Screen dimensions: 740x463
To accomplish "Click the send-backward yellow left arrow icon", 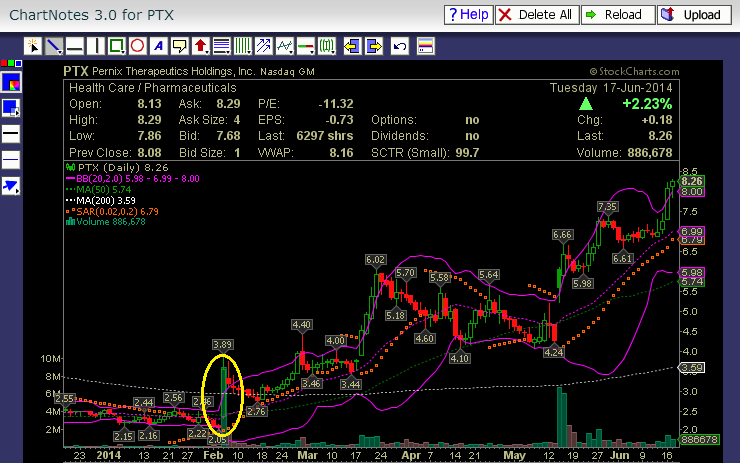I will [x=352, y=46].
